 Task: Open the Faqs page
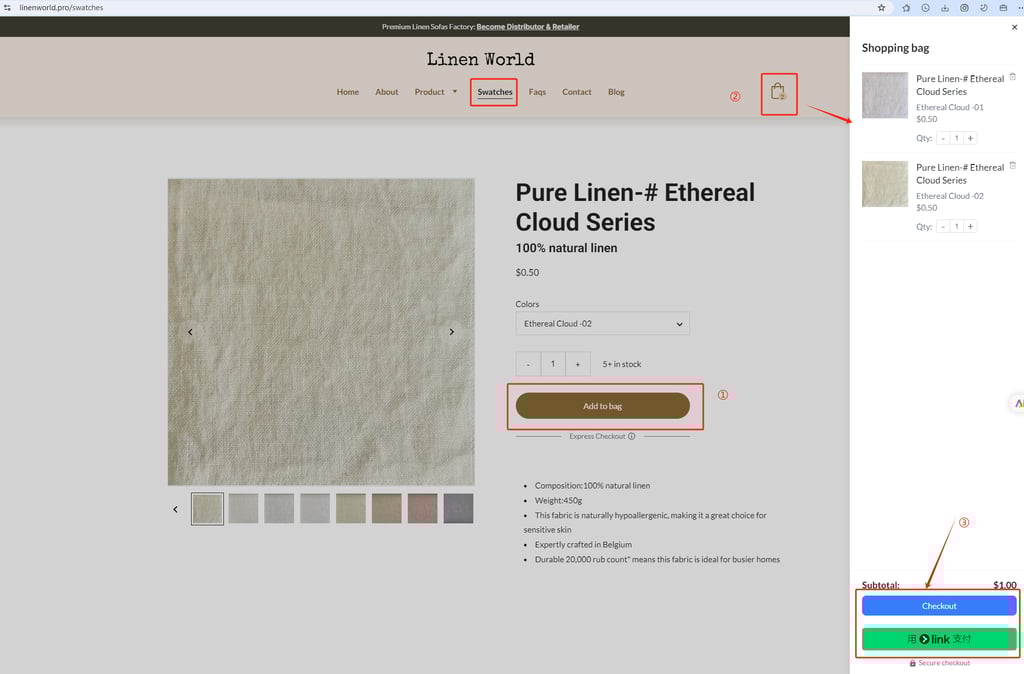click(537, 92)
